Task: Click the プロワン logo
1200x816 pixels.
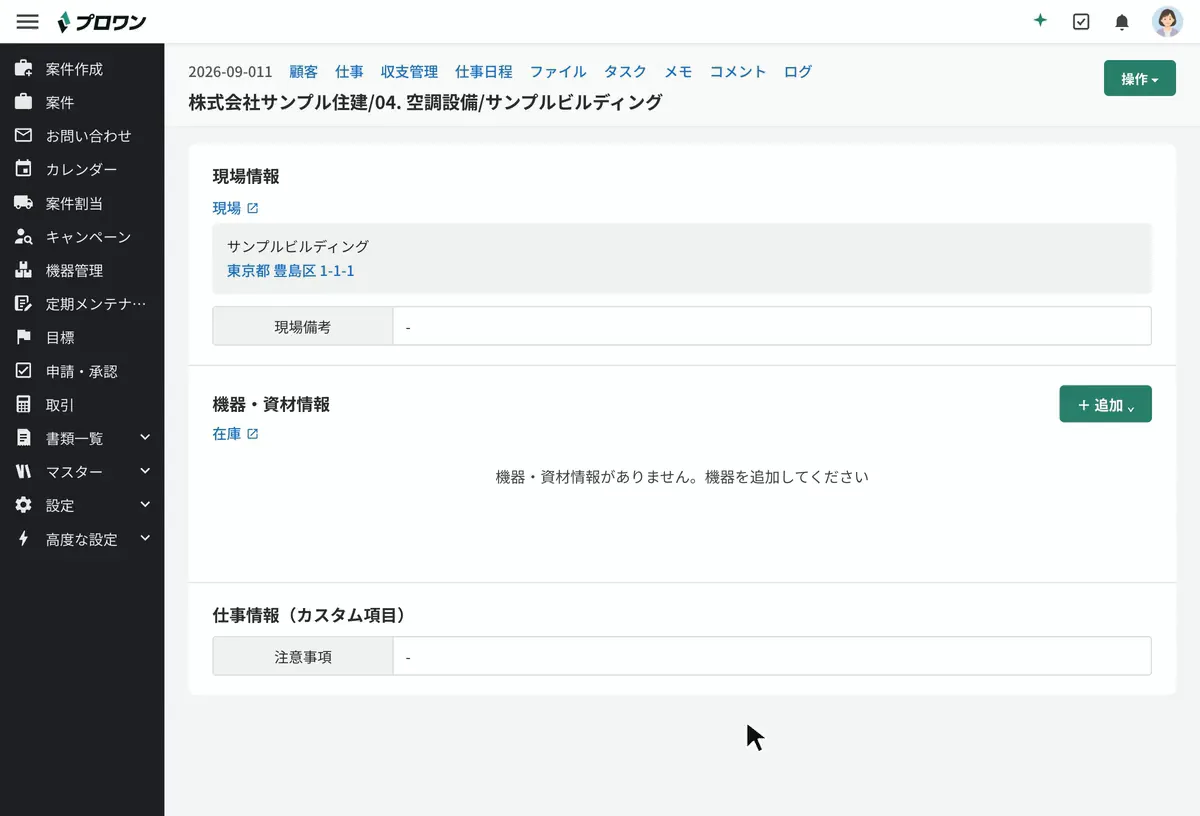Action: pos(102,21)
